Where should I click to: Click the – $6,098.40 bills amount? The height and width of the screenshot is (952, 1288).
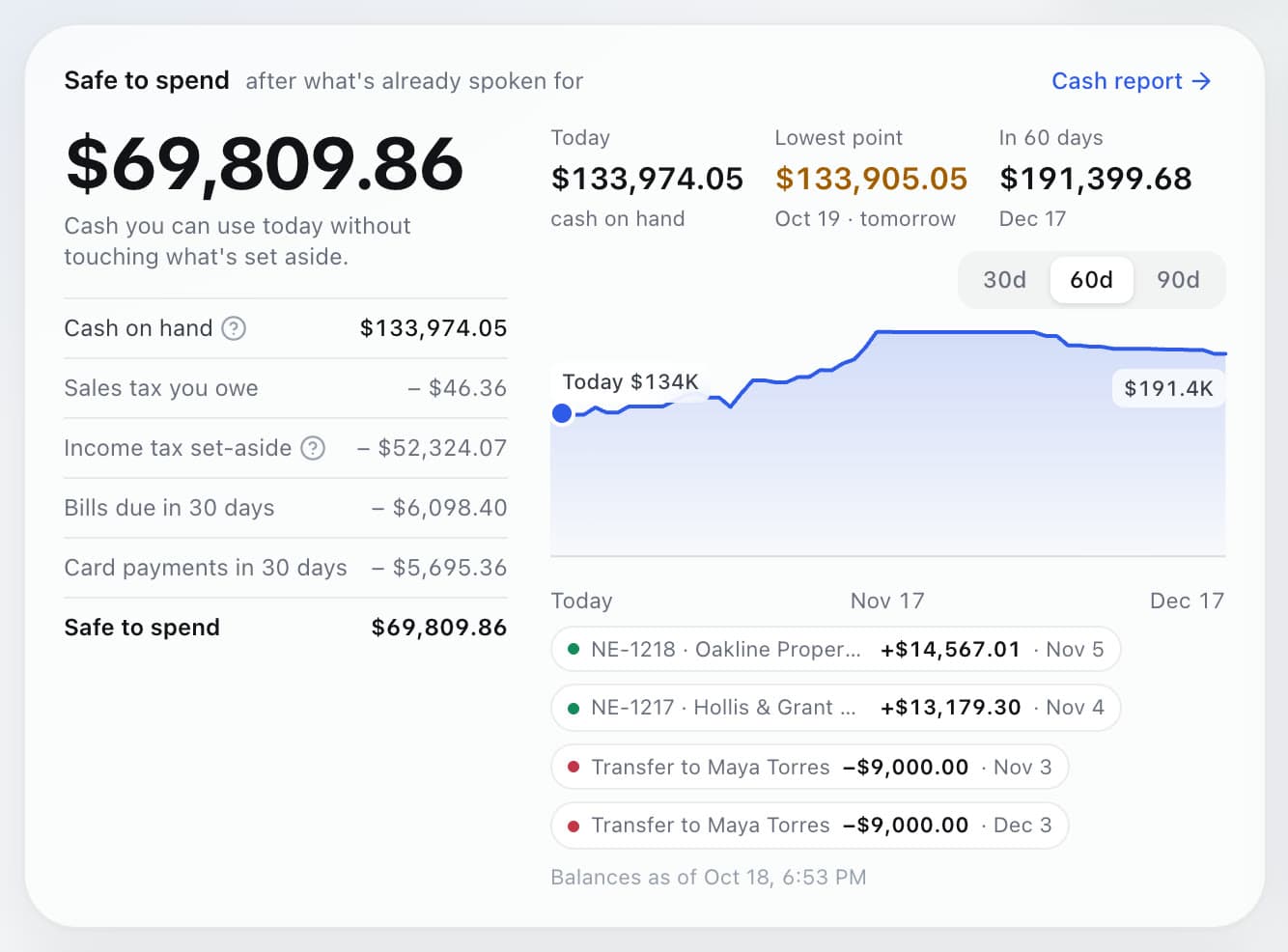pyautogui.click(x=439, y=508)
